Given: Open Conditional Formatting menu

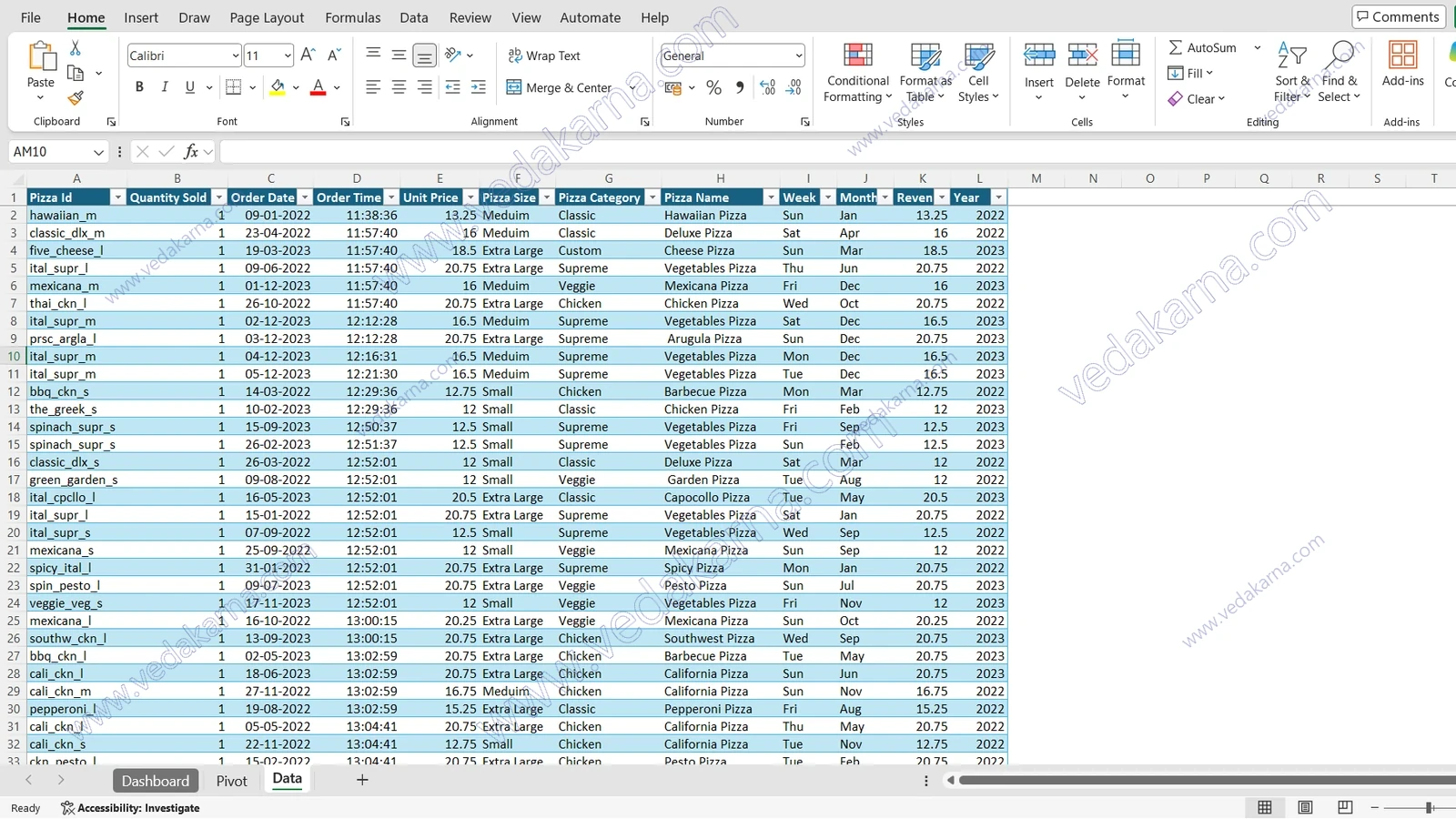Looking at the screenshot, I should [x=857, y=72].
